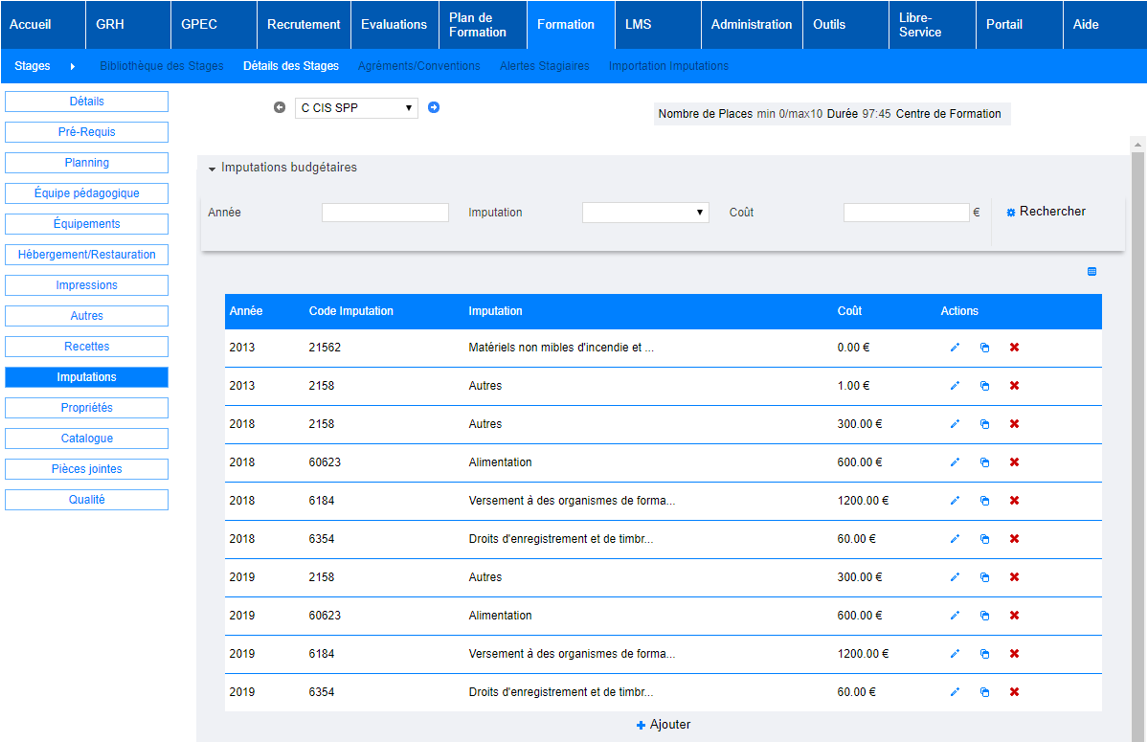This screenshot has height=746, width=1147.
Task: Delete the 2019 Autres imputation row
Action: tap(1014, 578)
